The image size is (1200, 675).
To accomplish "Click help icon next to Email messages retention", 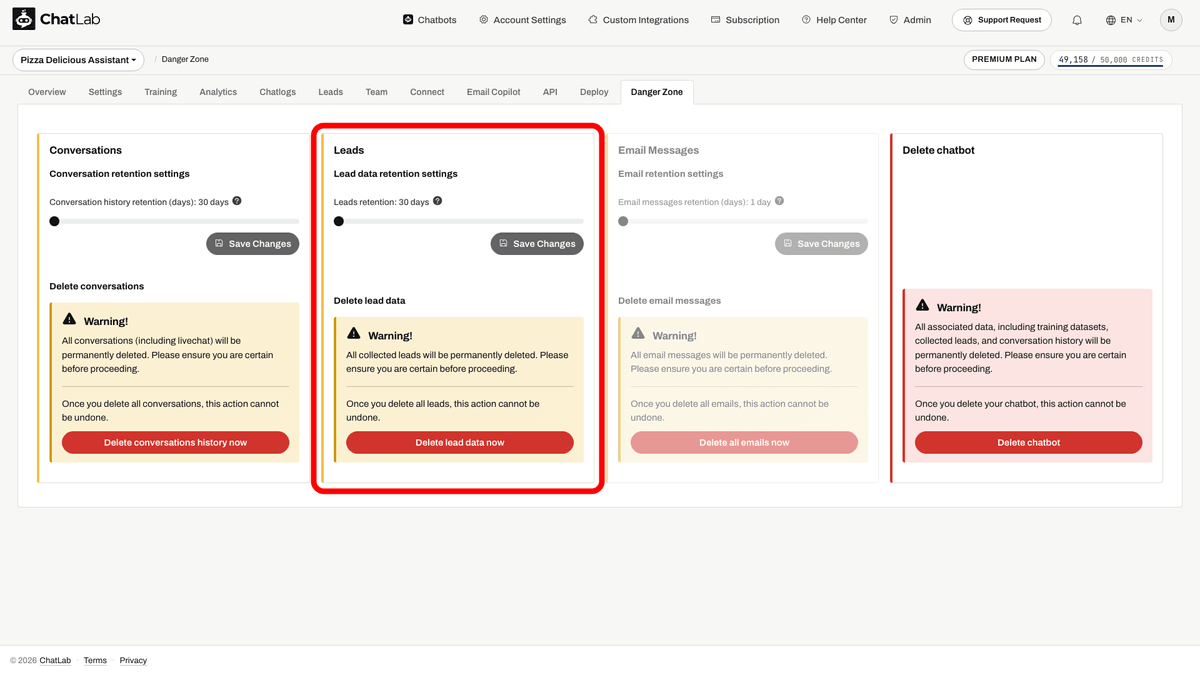I will 779,201.
